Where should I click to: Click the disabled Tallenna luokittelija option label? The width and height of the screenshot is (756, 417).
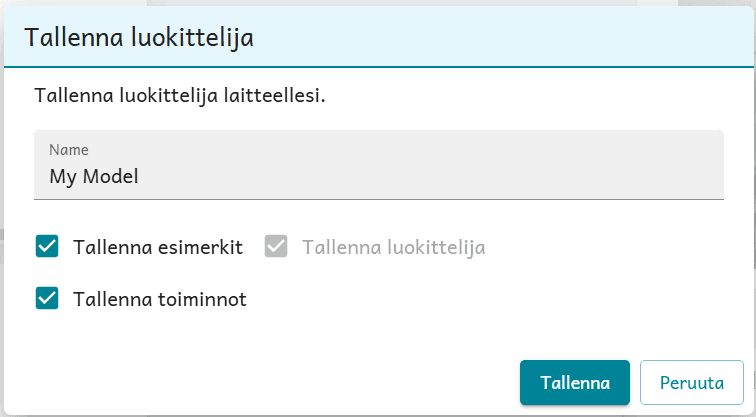click(x=393, y=247)
